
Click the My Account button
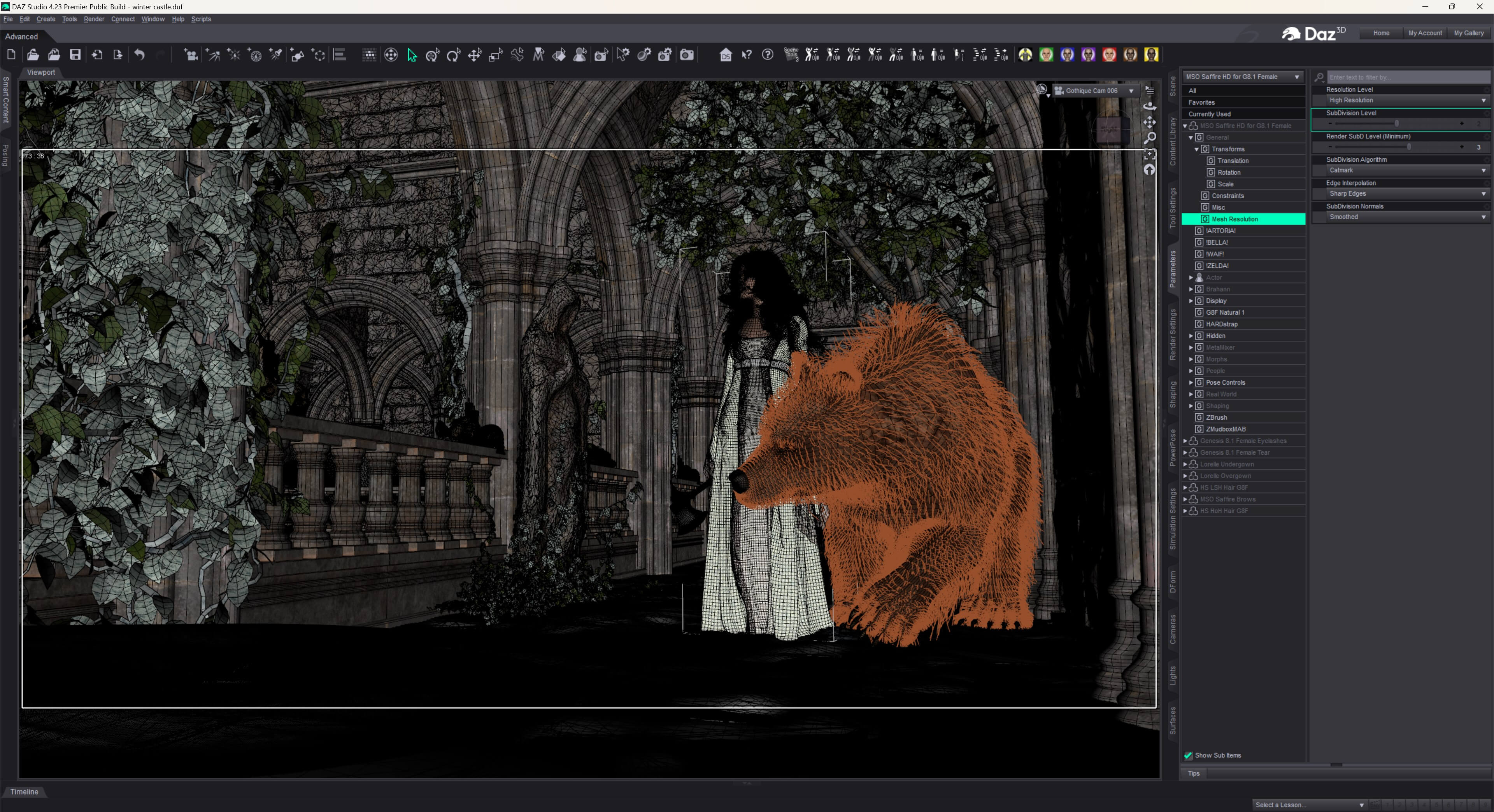(x=1424, y=33)
